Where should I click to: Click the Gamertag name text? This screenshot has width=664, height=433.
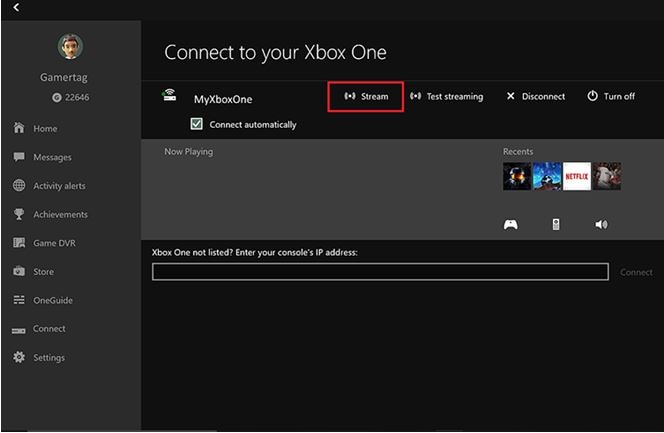coord(64,77)
